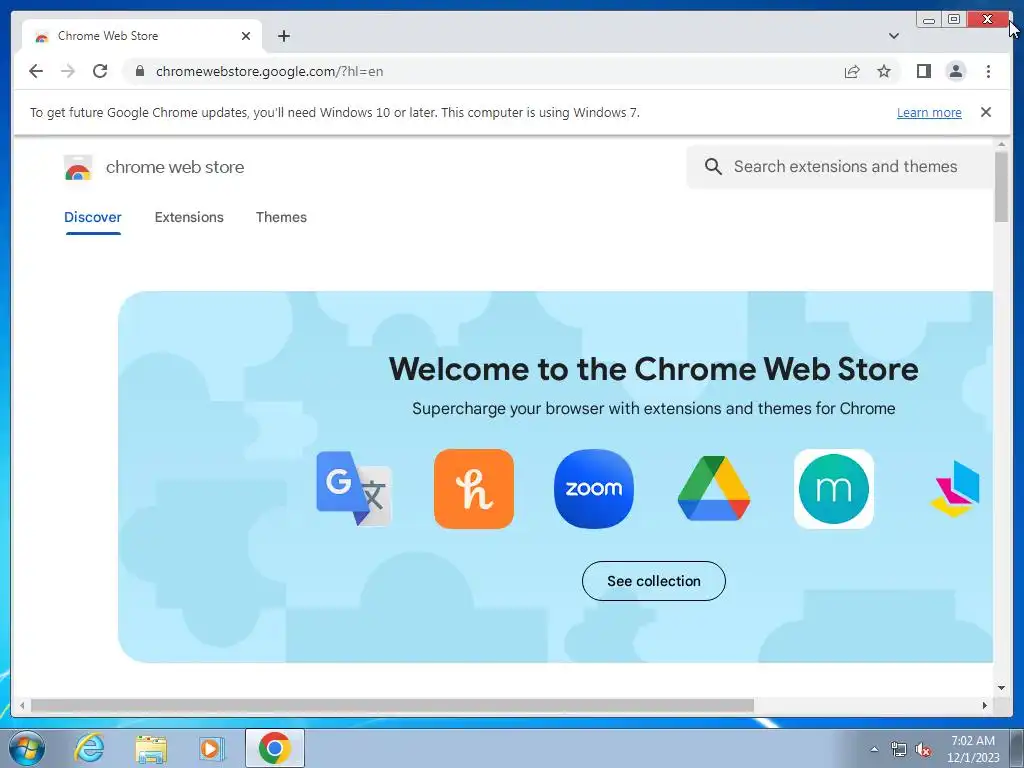
Task: Open the Chrome side panel
Action: click(x=923, y=71)
